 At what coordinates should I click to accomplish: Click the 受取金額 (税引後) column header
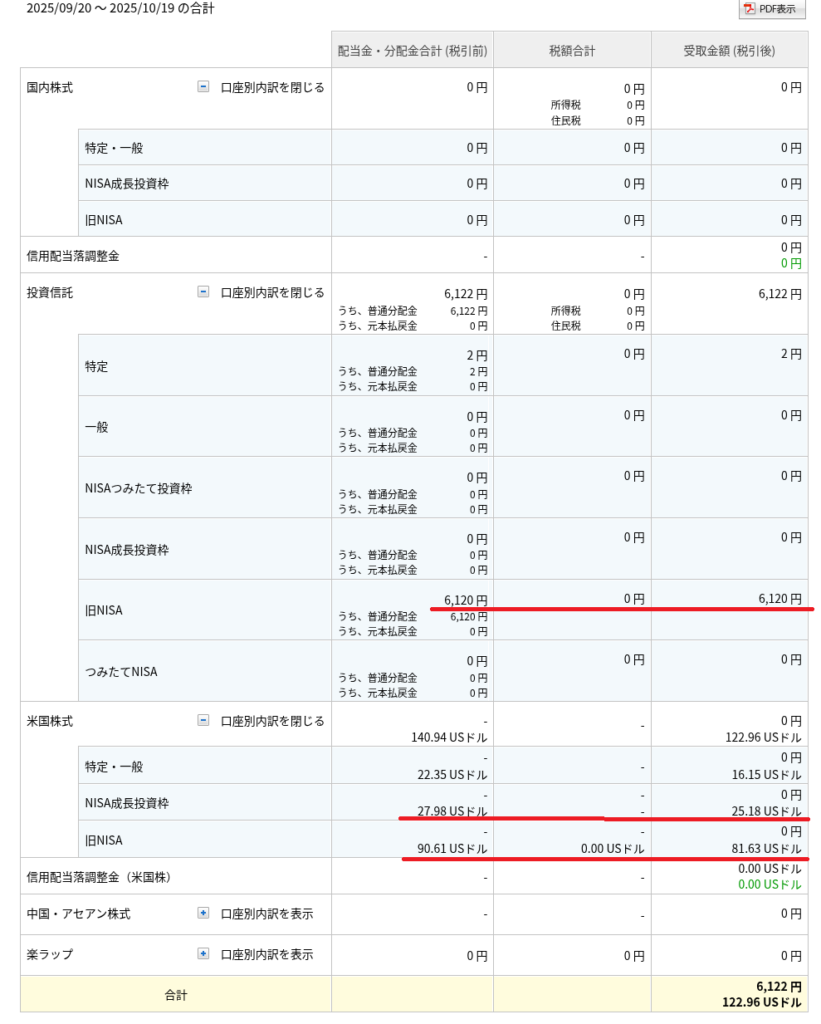click(729, 48)
